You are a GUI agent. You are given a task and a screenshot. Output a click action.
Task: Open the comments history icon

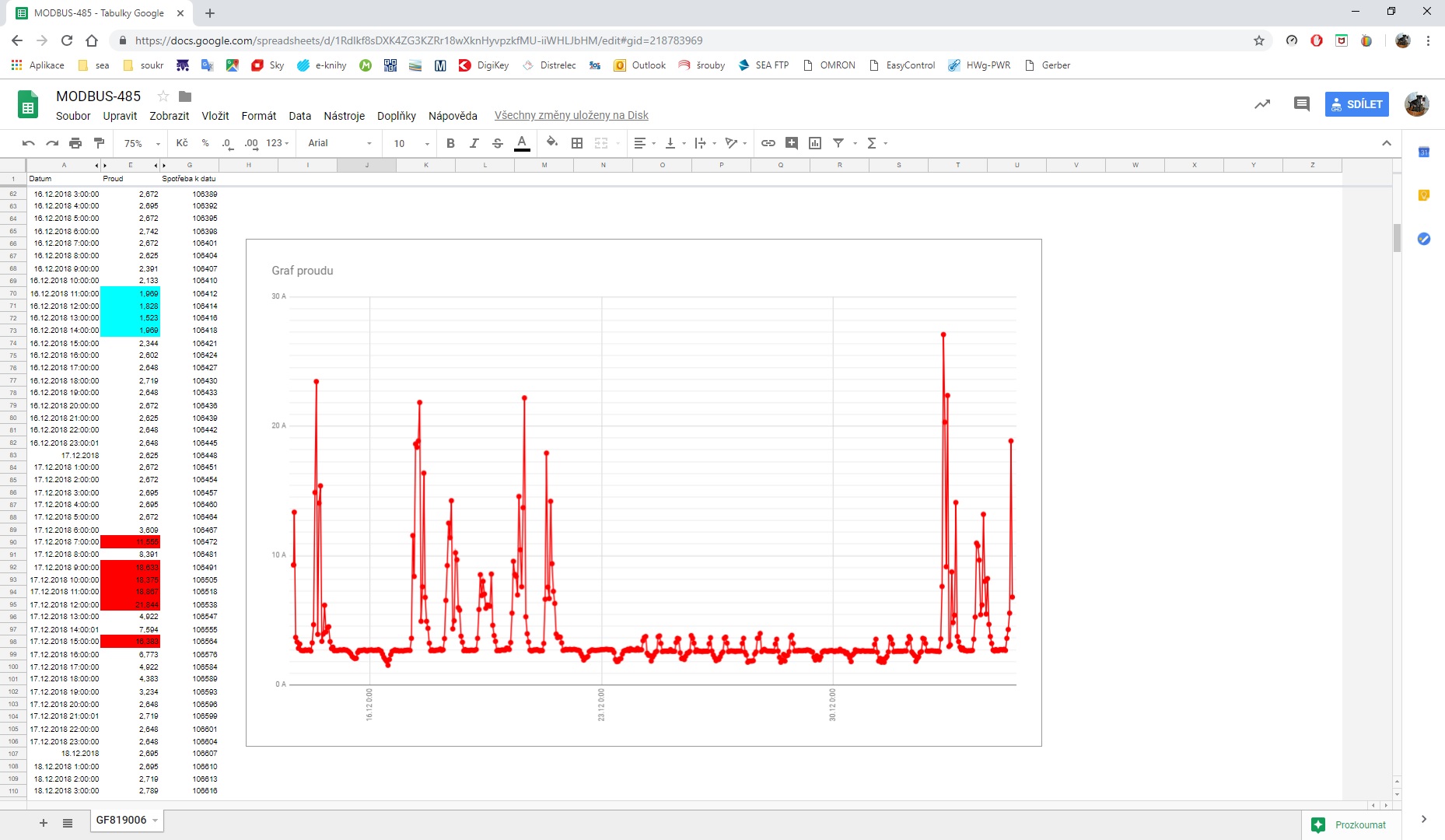point(1301,104)
